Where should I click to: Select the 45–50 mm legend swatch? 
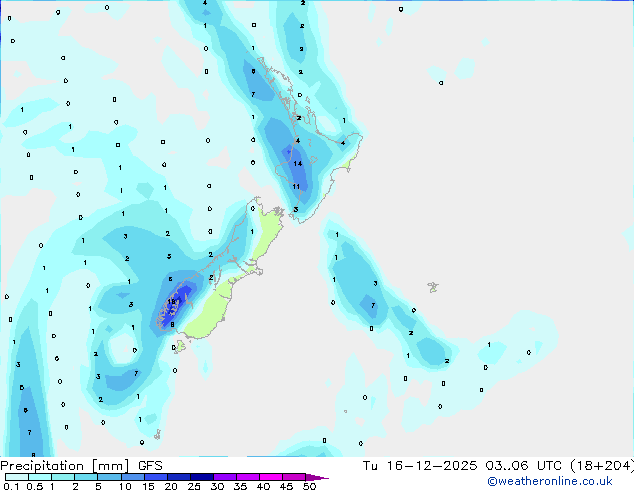pos(294,477)
